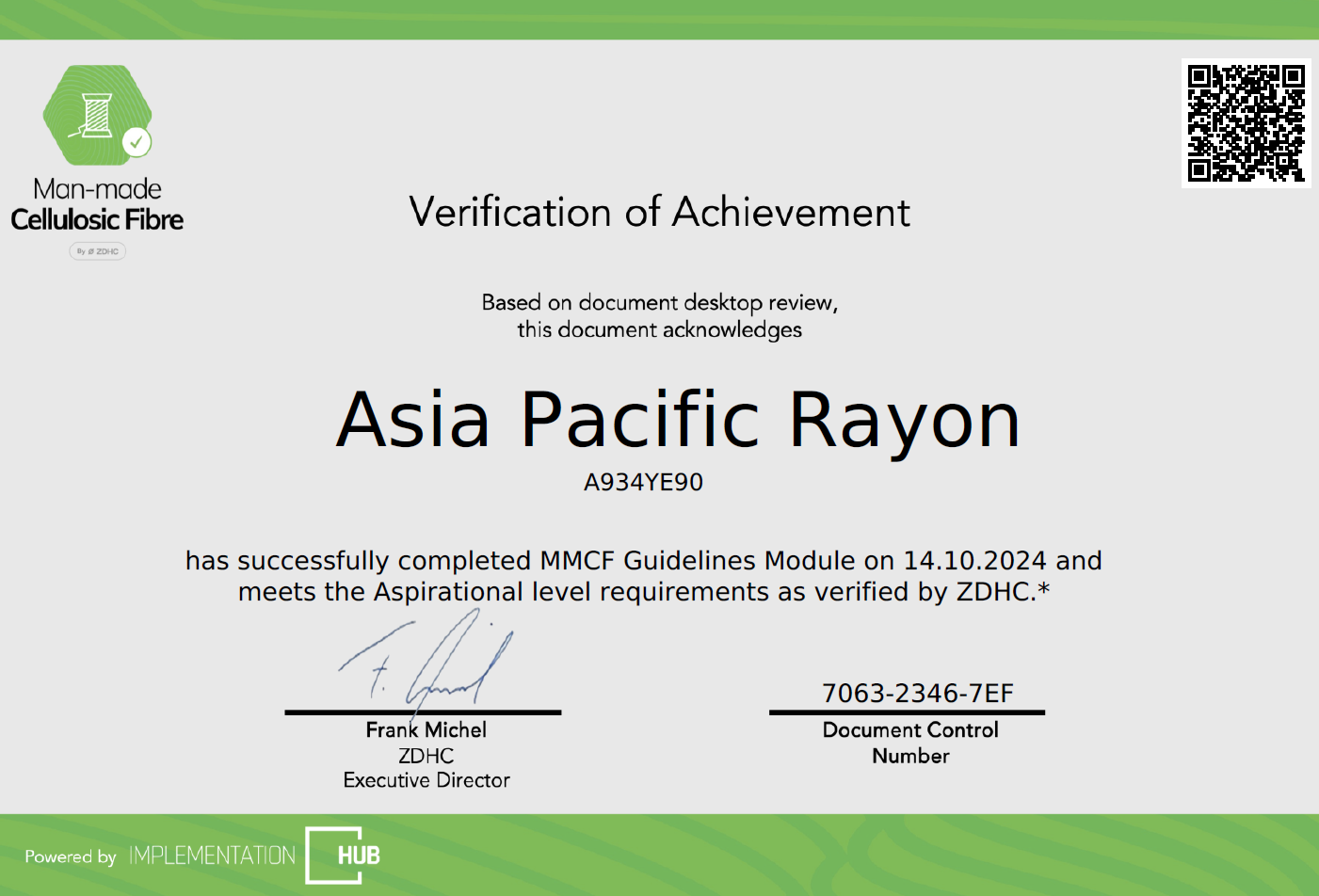Click the signature underline bar
This screenshot has width=1319, height=896.
424,712
